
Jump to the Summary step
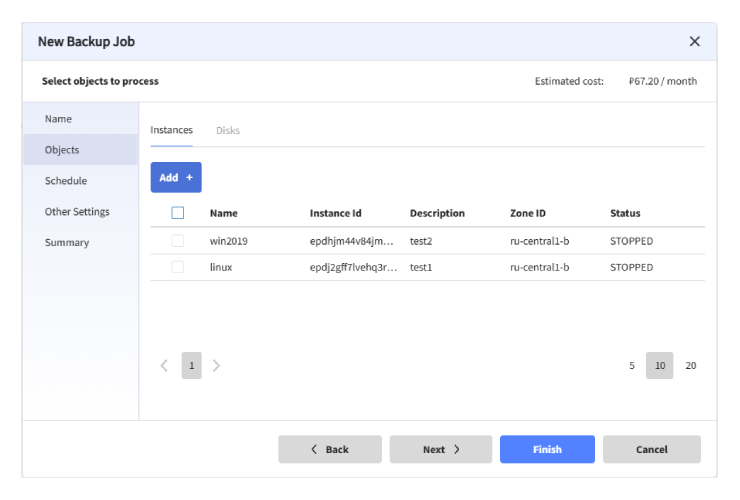tap(67, 243)
